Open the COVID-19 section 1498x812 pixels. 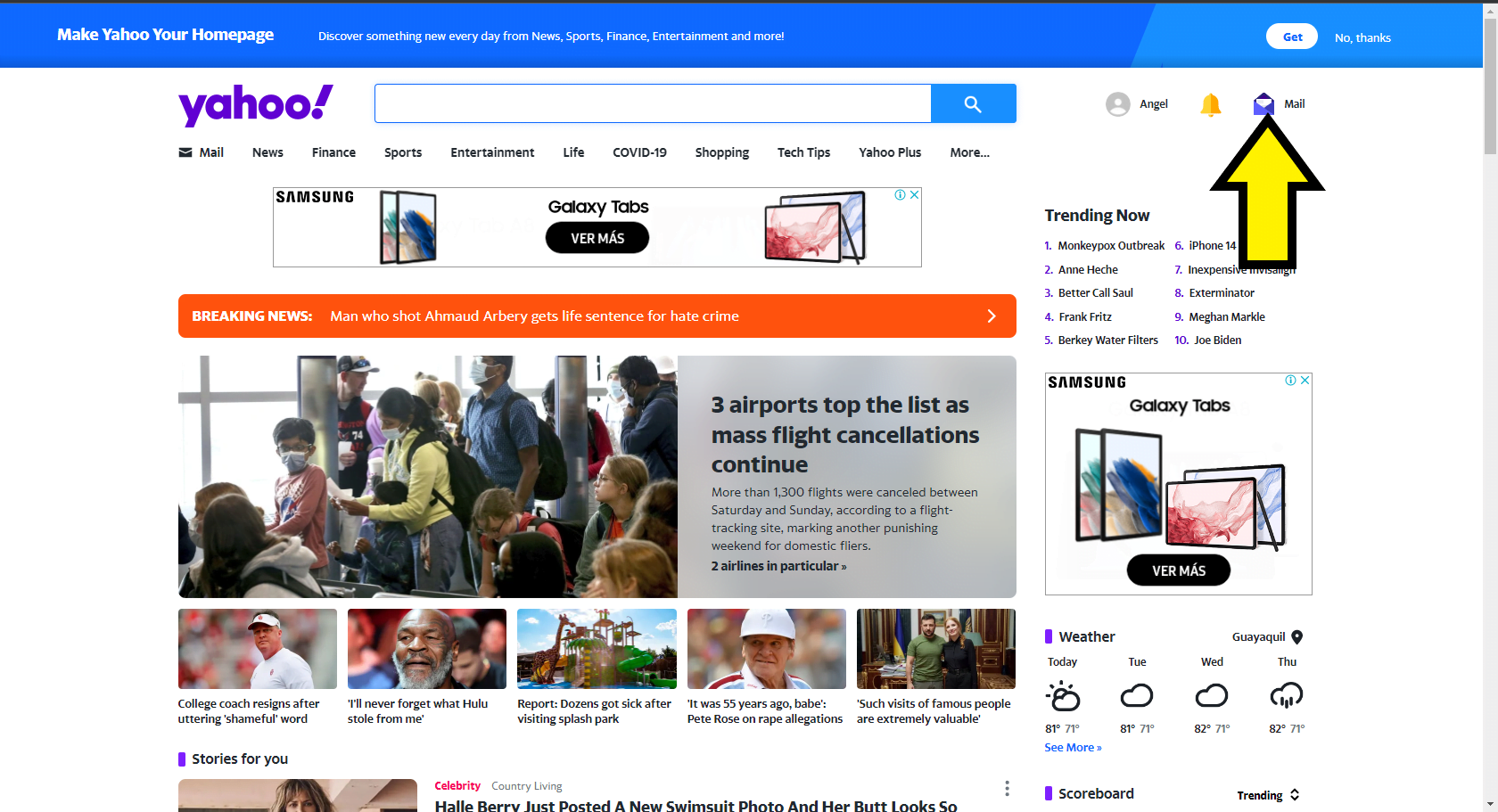click(639, 152)
